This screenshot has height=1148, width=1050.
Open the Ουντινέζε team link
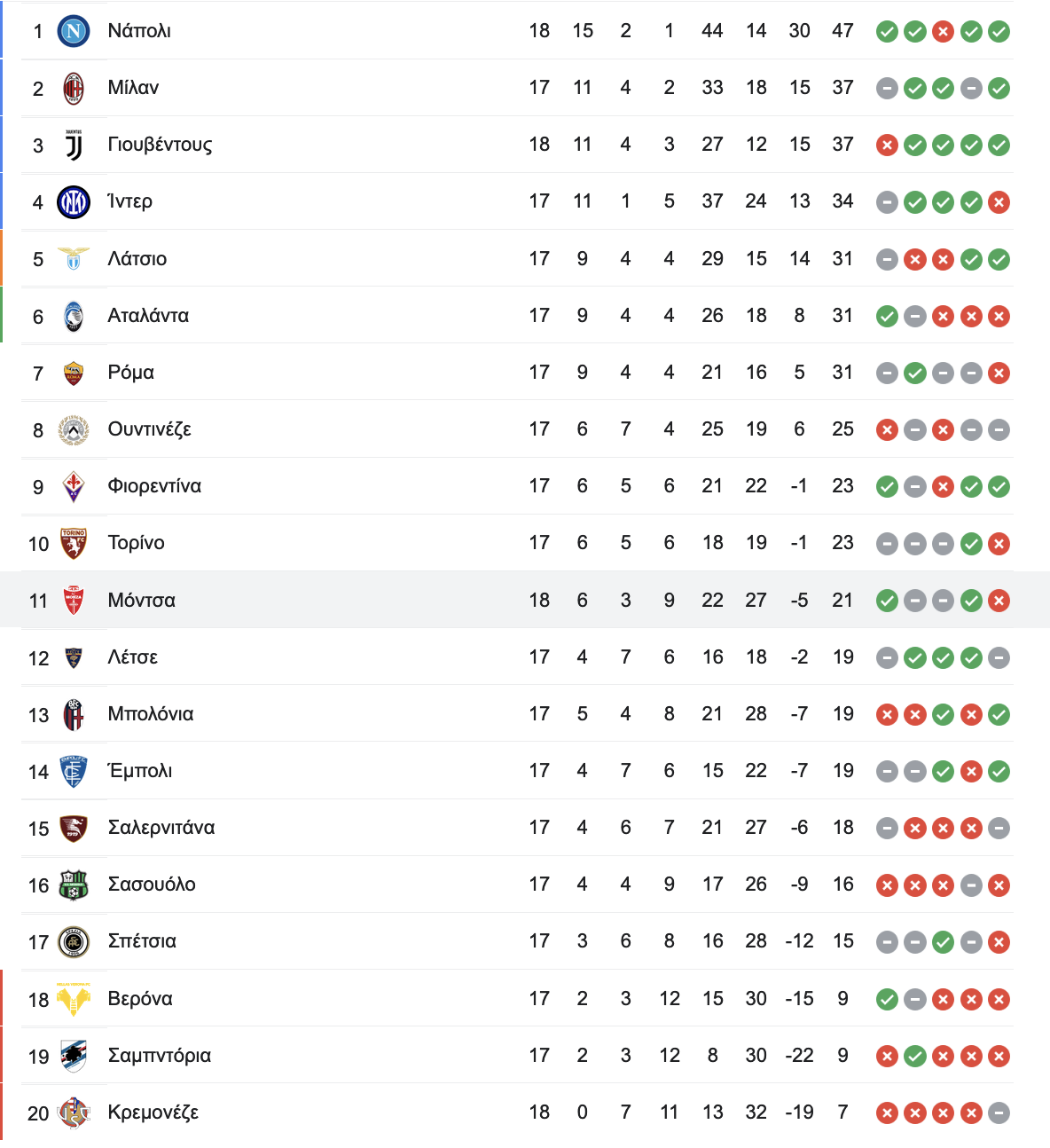149,429
